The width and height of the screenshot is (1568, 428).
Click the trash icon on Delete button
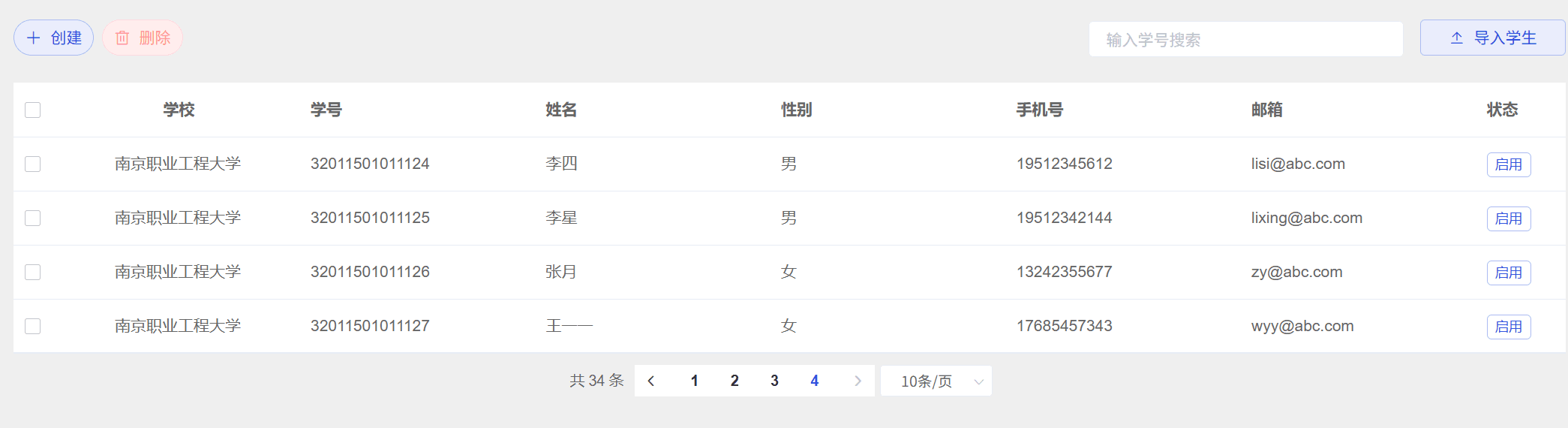(122, 38)
